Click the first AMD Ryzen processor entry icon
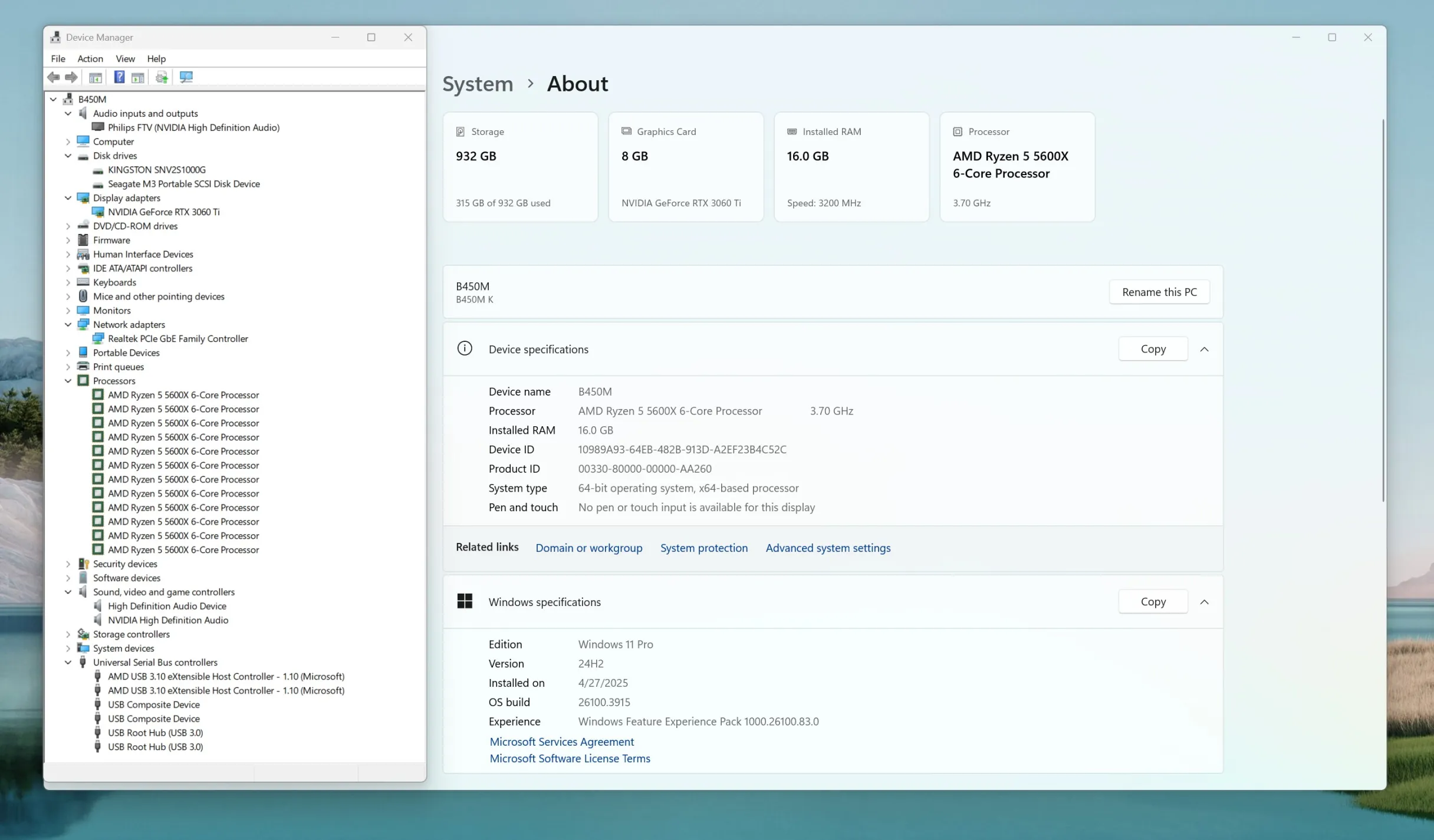This screenshot has width=1434, height=840. tap(98, 394)
